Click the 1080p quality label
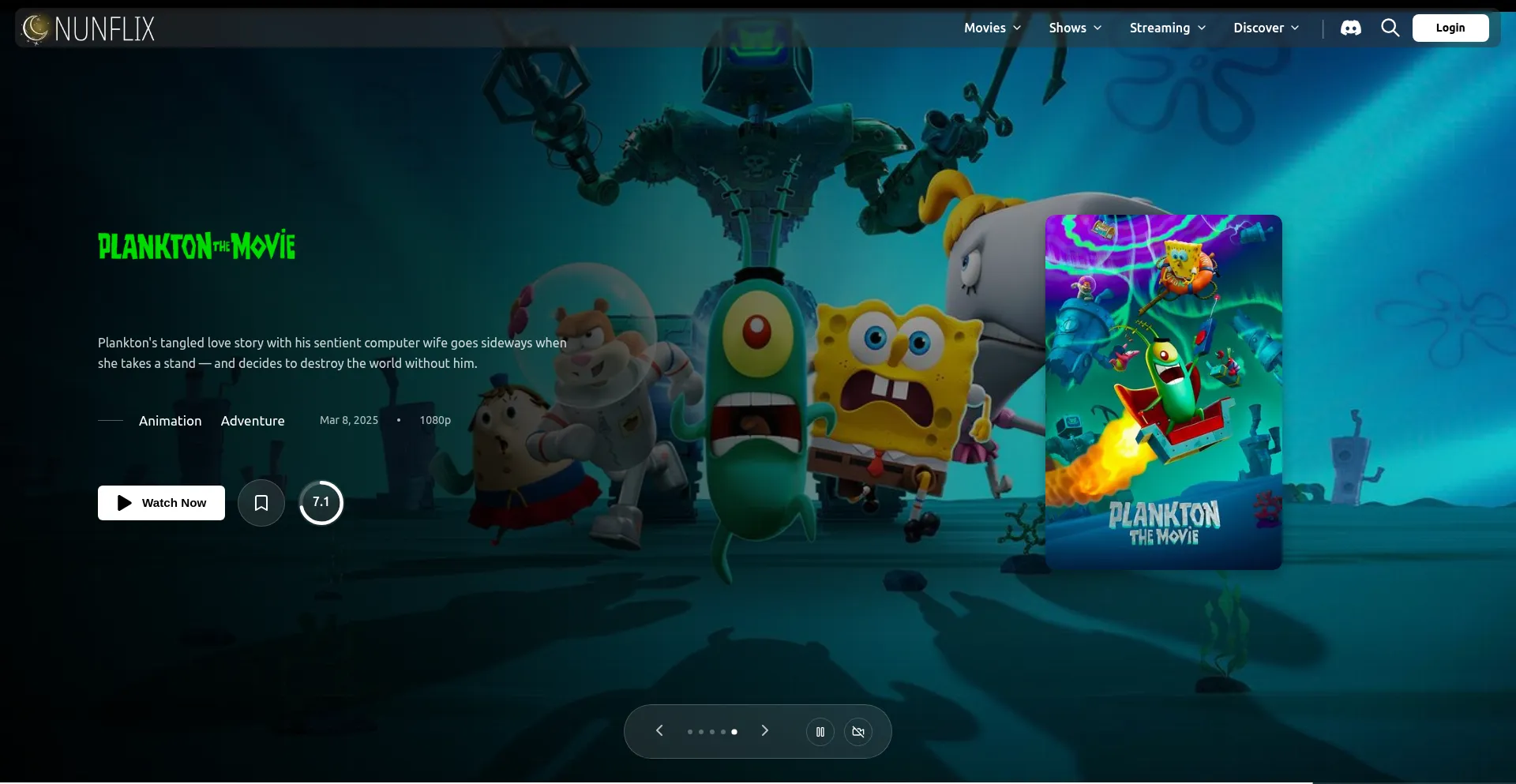Screen dimensions: 1516x784 435,421
